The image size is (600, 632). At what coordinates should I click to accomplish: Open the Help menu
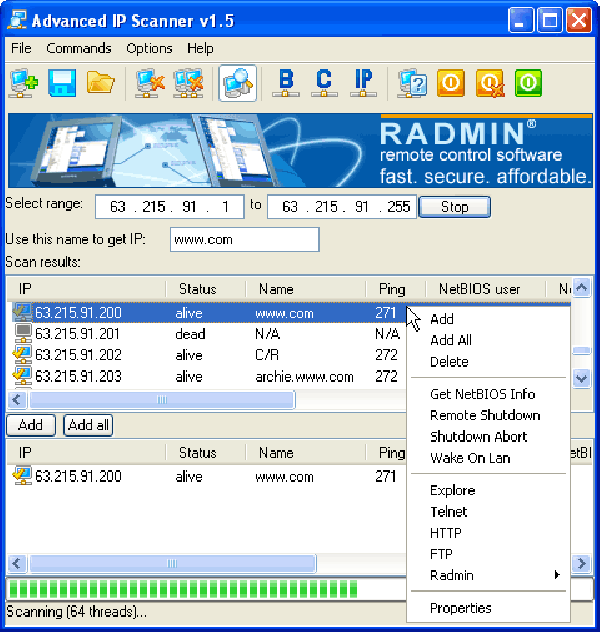pos(200,48)
